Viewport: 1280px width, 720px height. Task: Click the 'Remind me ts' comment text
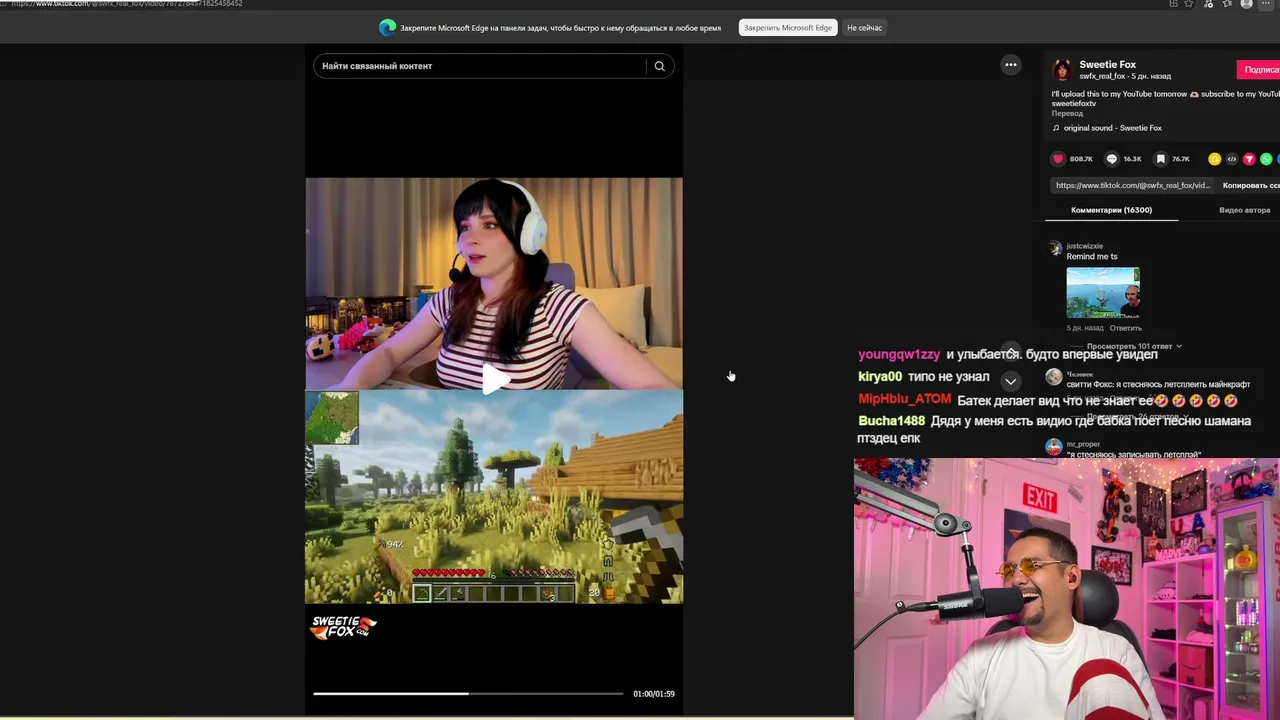(1092, 257)
